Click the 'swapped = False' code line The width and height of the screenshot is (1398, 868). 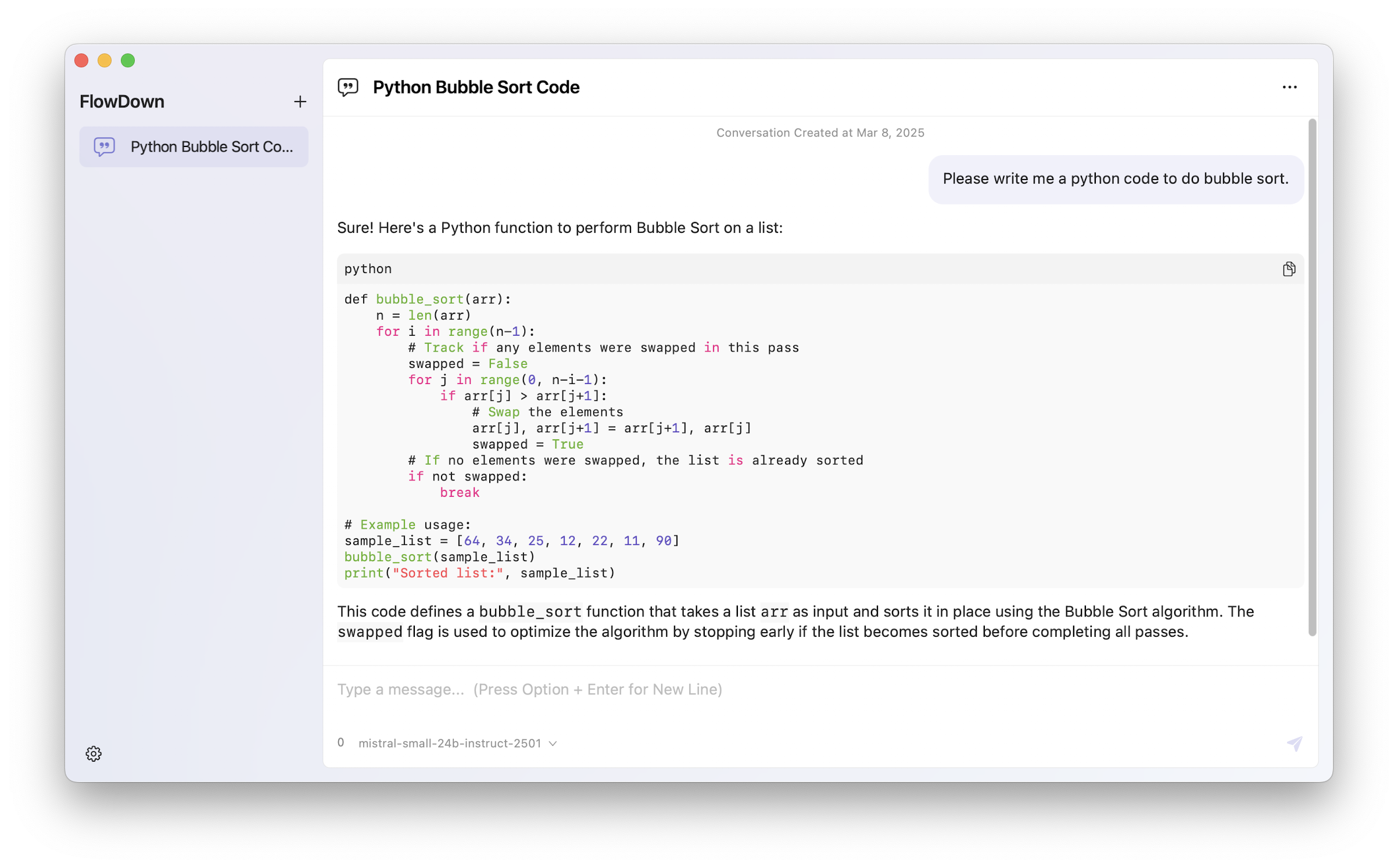click(468, 363)
